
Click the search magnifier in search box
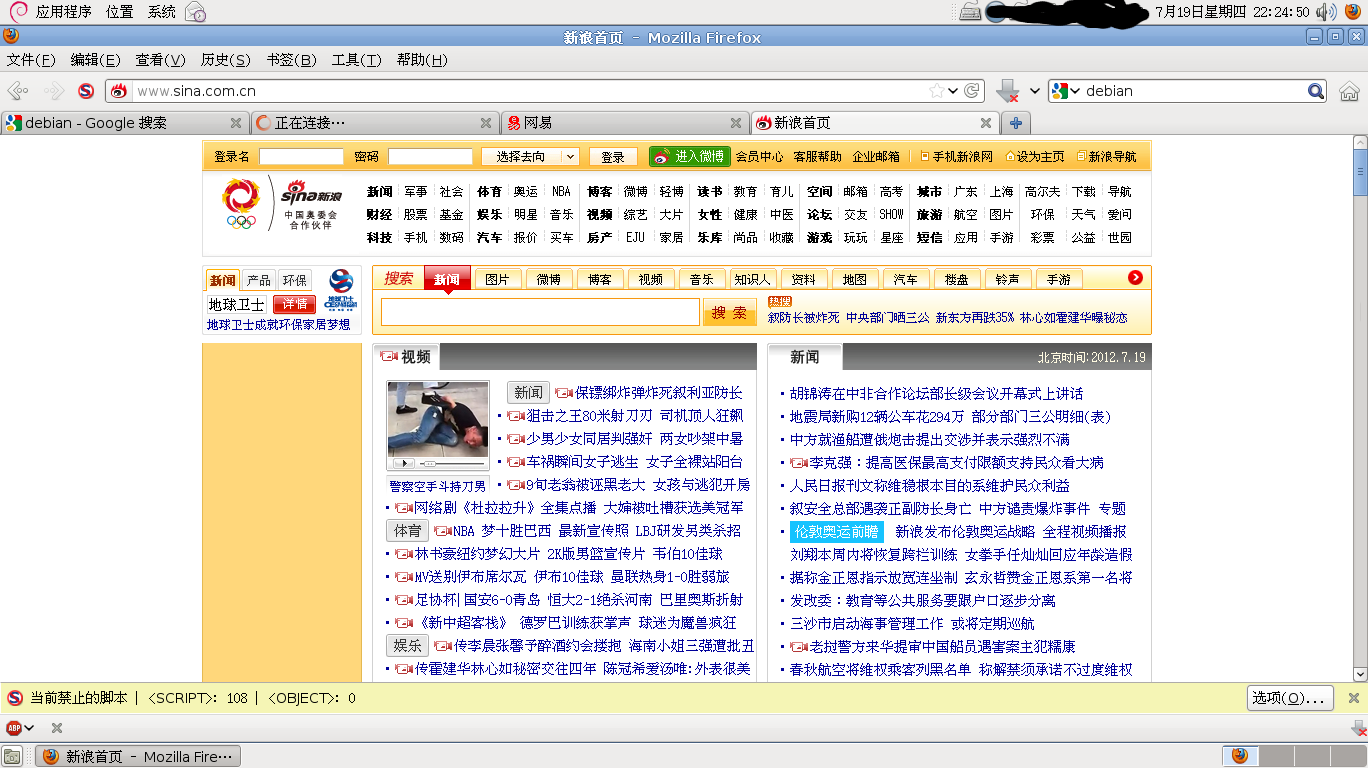point(1316,91)
